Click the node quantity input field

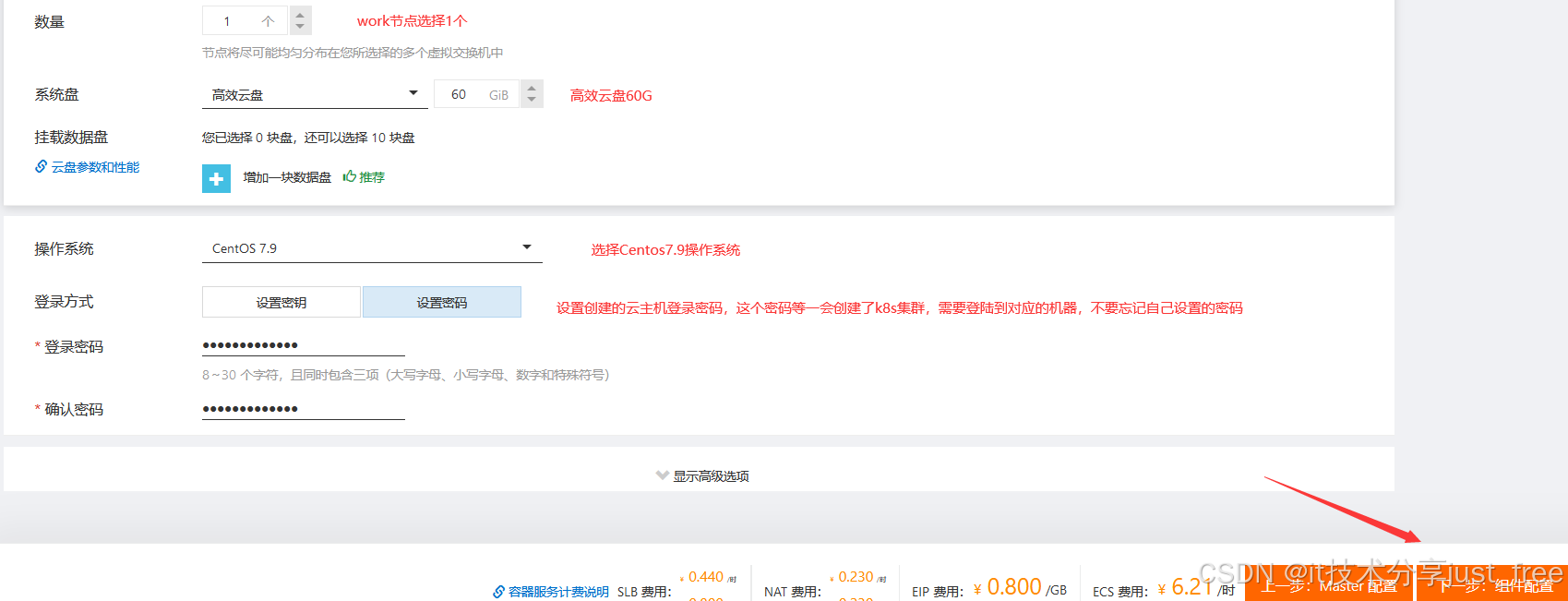pyautogui.click(x=245, y=20)
